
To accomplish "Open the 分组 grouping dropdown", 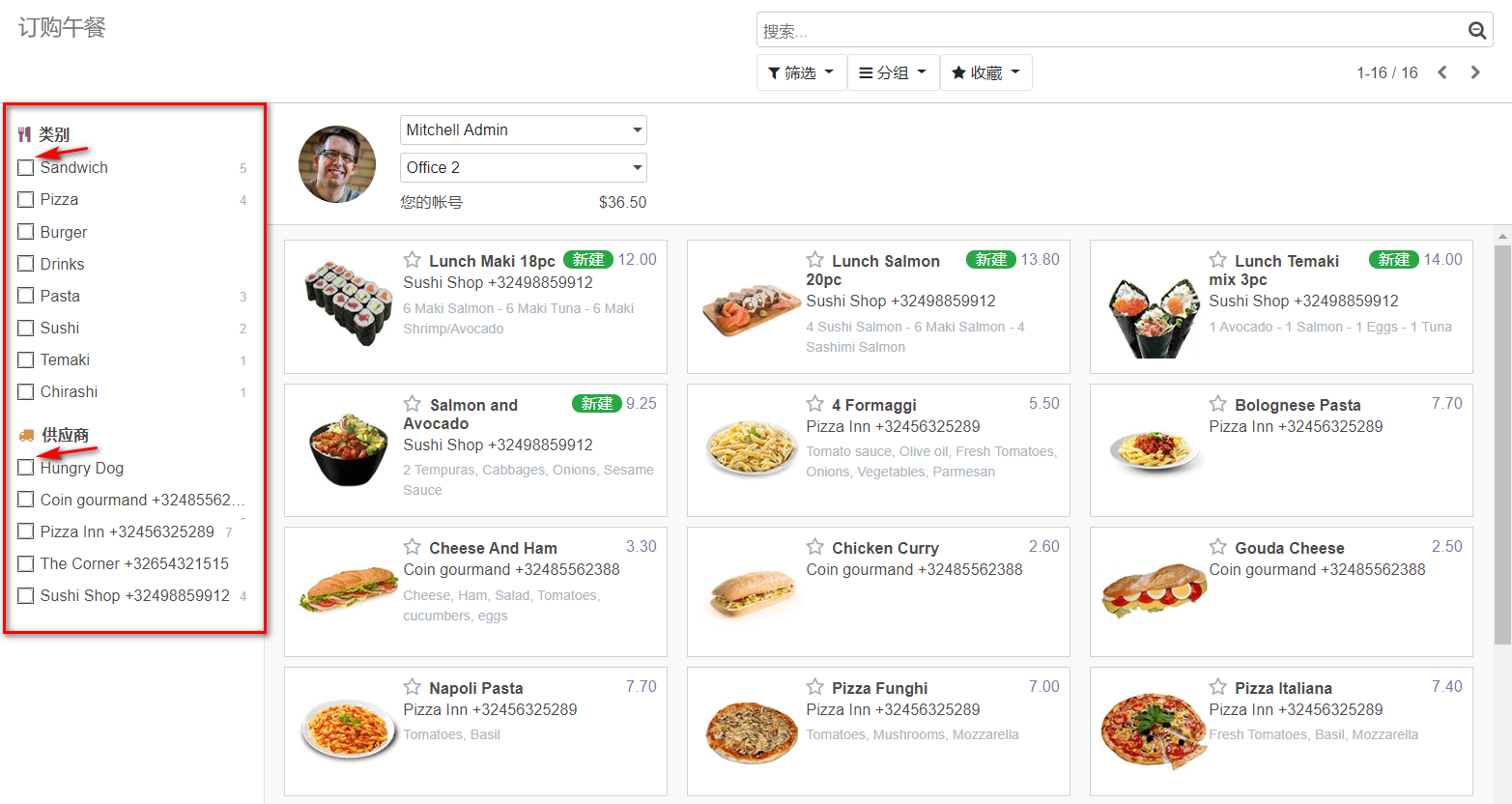I will point(893,72).
